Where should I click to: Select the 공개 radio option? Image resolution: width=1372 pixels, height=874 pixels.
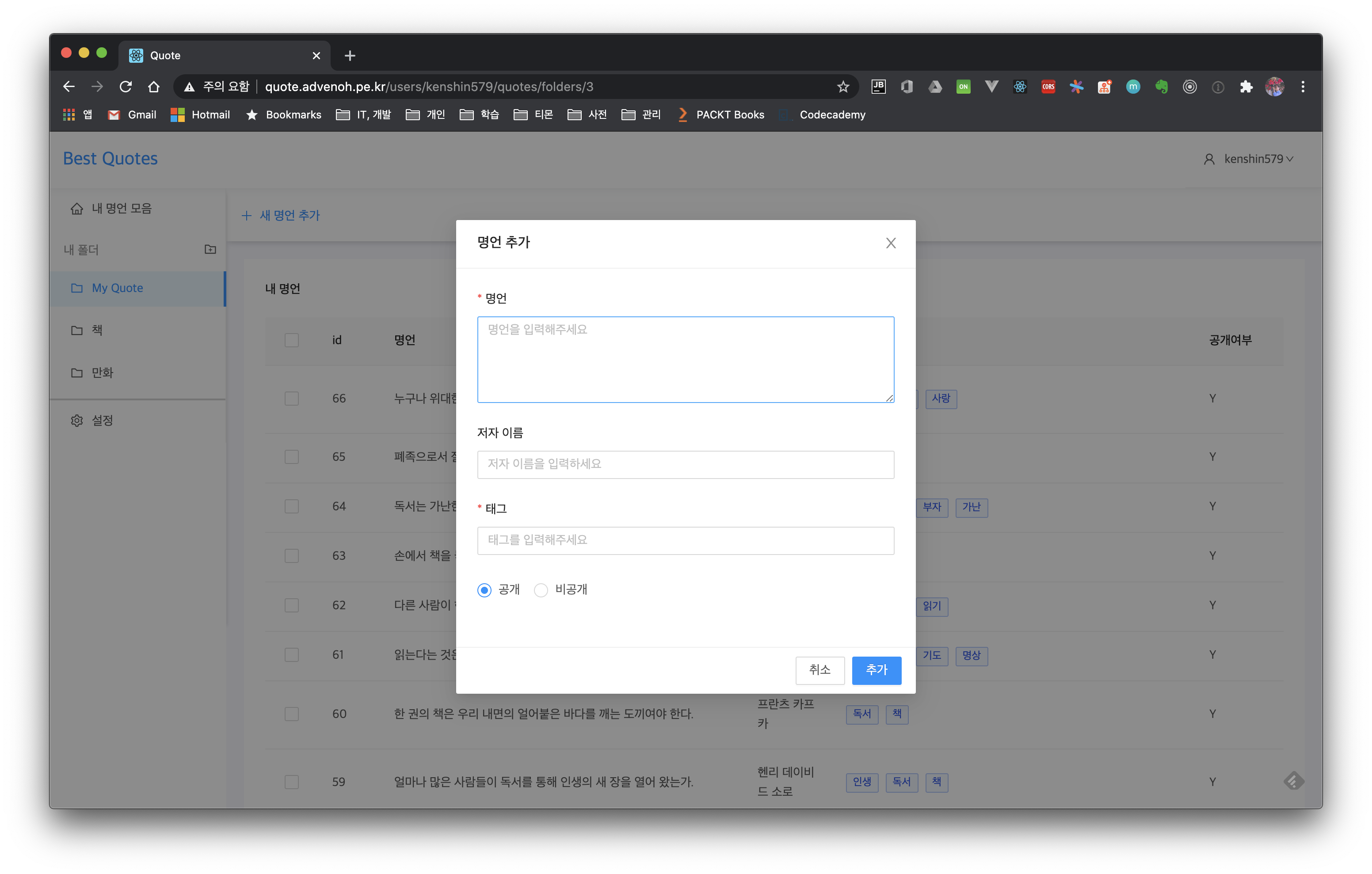[484, 590]
